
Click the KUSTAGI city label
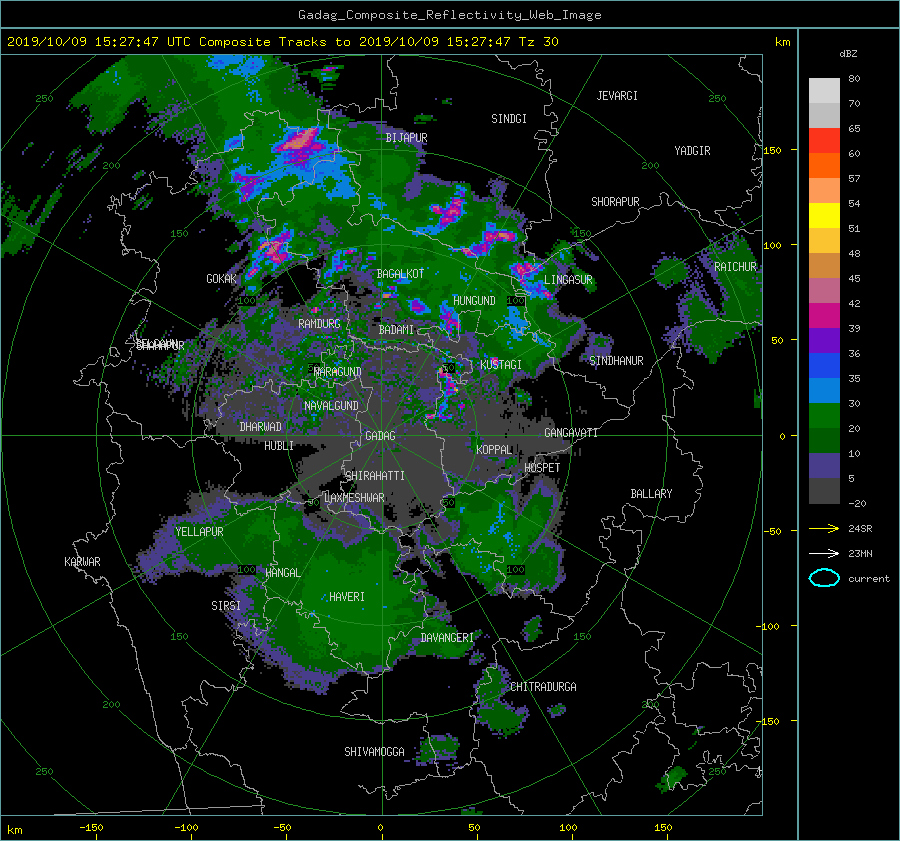tap(501, 365)
